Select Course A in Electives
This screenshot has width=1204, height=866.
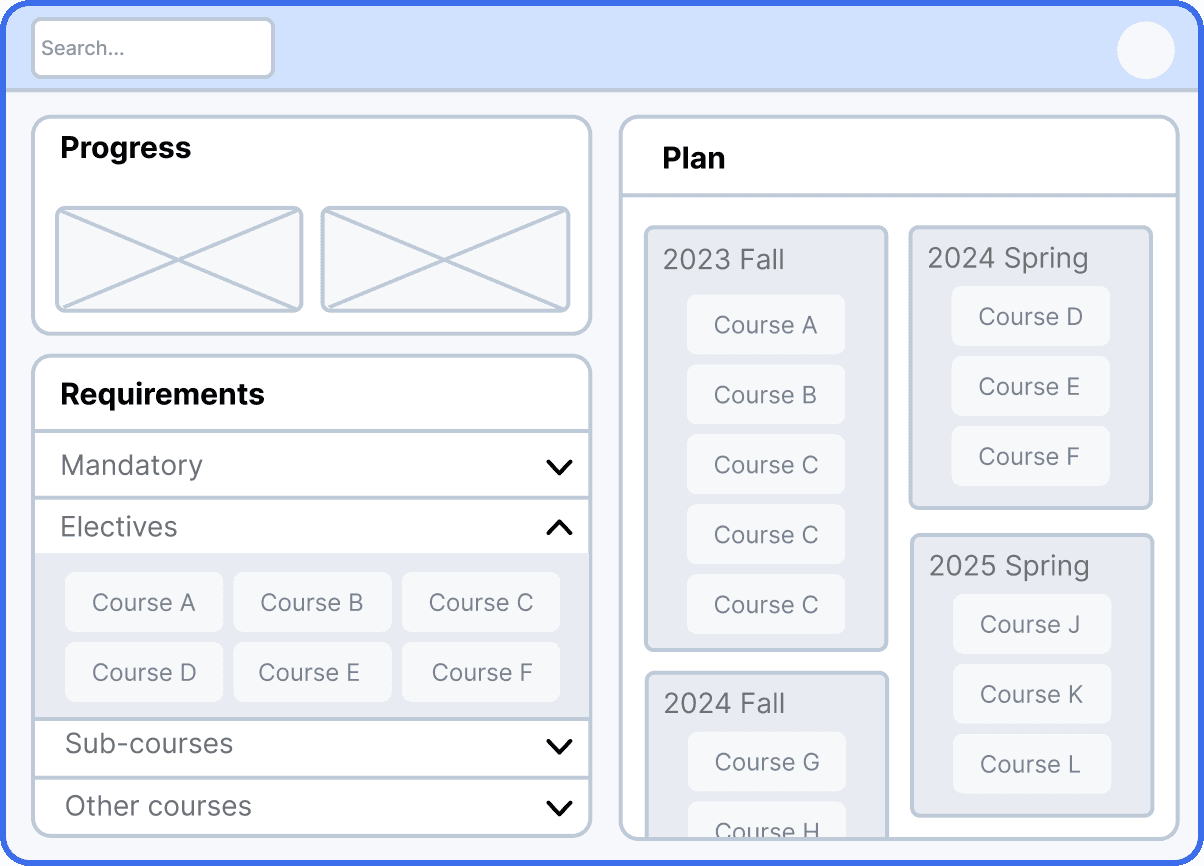click(144, 602)
